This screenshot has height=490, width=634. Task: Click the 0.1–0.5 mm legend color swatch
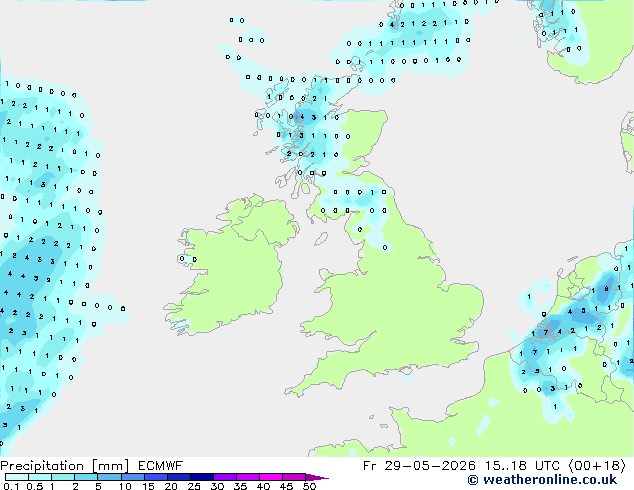point(17,477)
